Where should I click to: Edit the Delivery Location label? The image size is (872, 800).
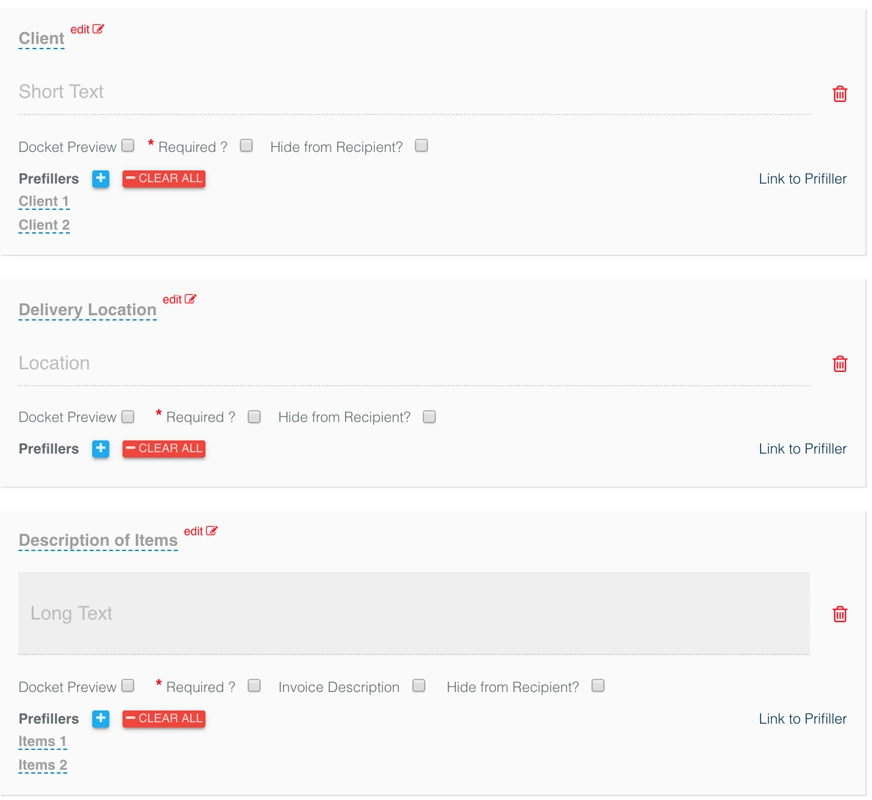point(179,300)
